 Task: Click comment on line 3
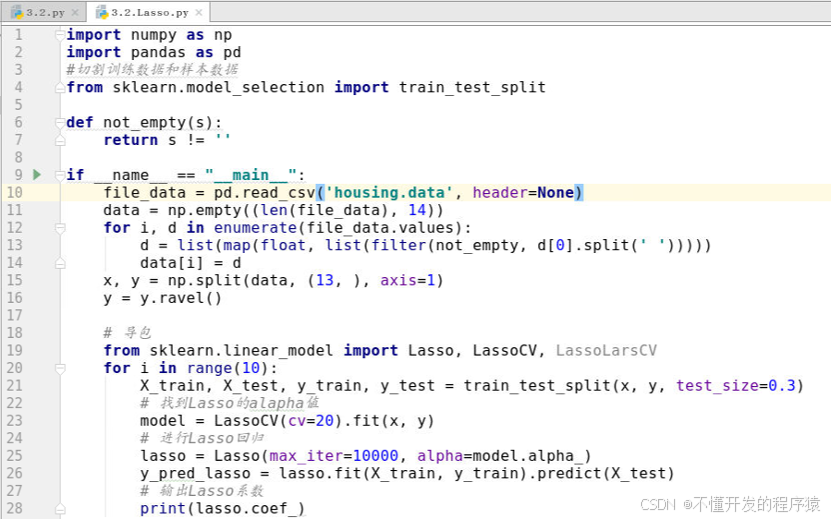(x=152, y=70)
